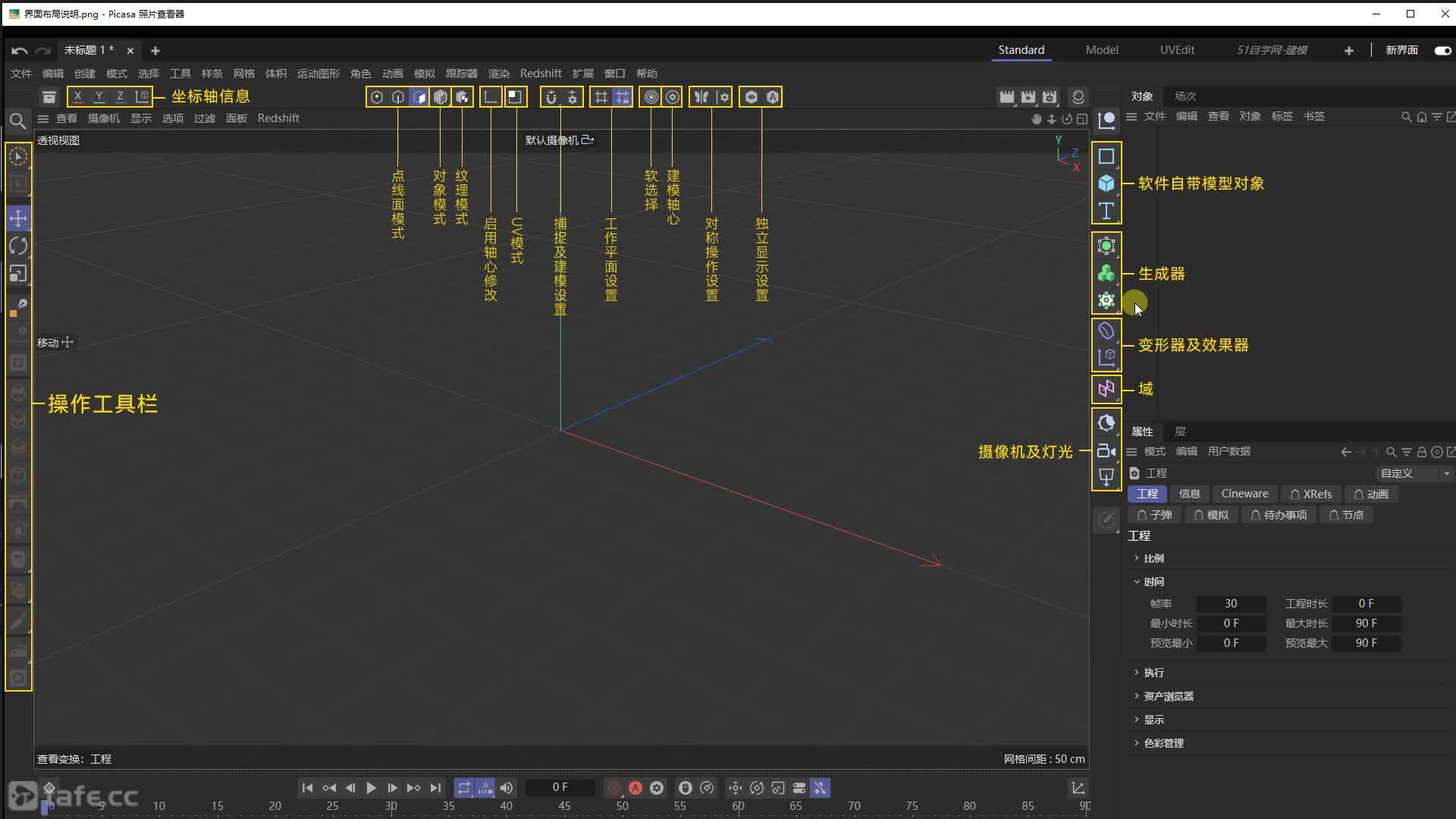Open the XRefs attribute tab
Image resolution: width=1456 pixels, height=819 pixels.
pos(1311,494)
